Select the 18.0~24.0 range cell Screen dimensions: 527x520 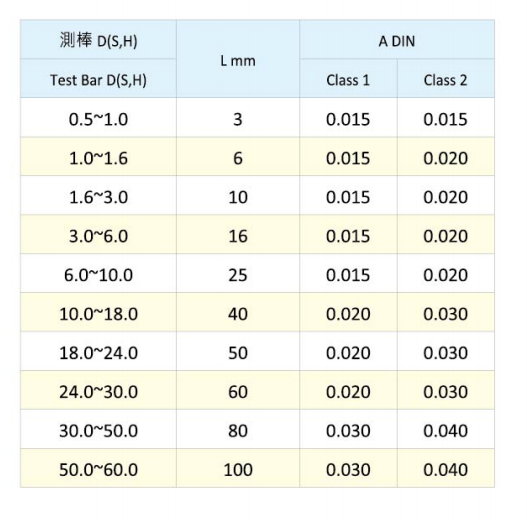coord(98,352)
